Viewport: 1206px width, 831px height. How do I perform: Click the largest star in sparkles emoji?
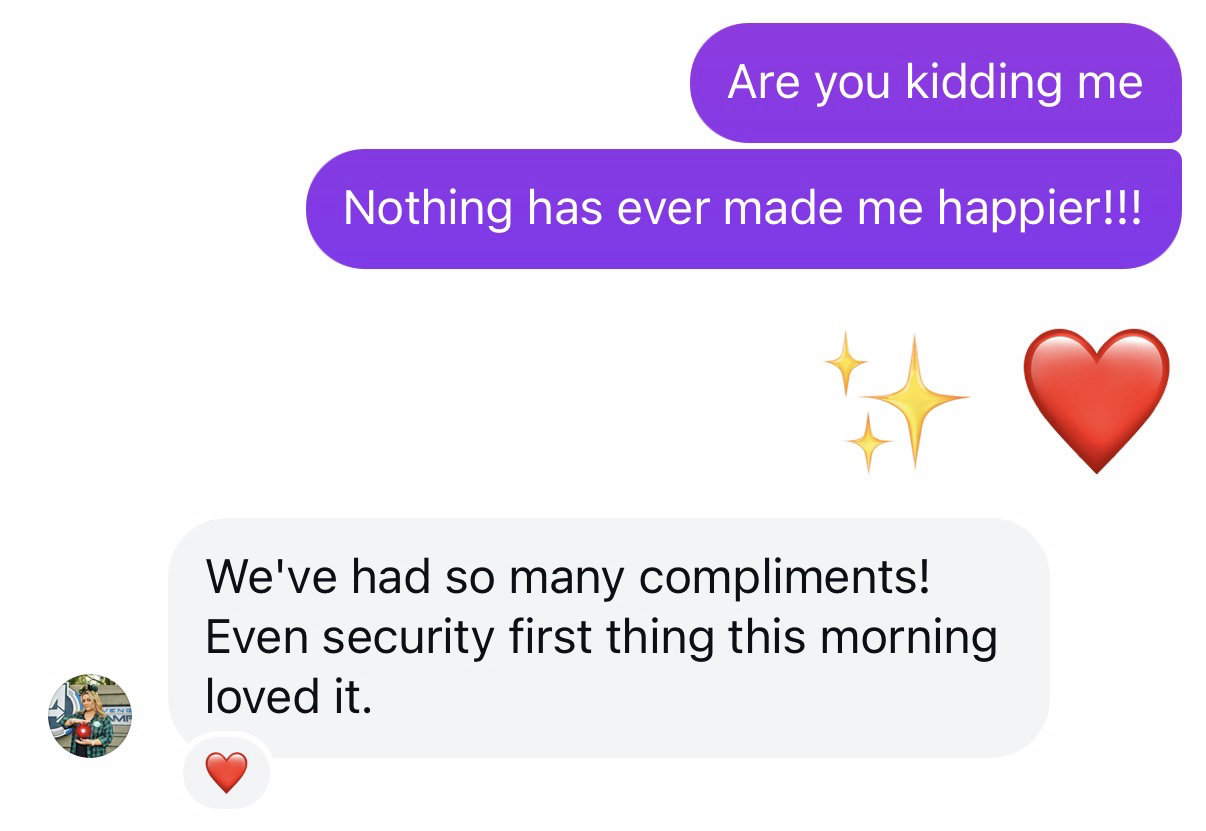(x=915, y=400)
